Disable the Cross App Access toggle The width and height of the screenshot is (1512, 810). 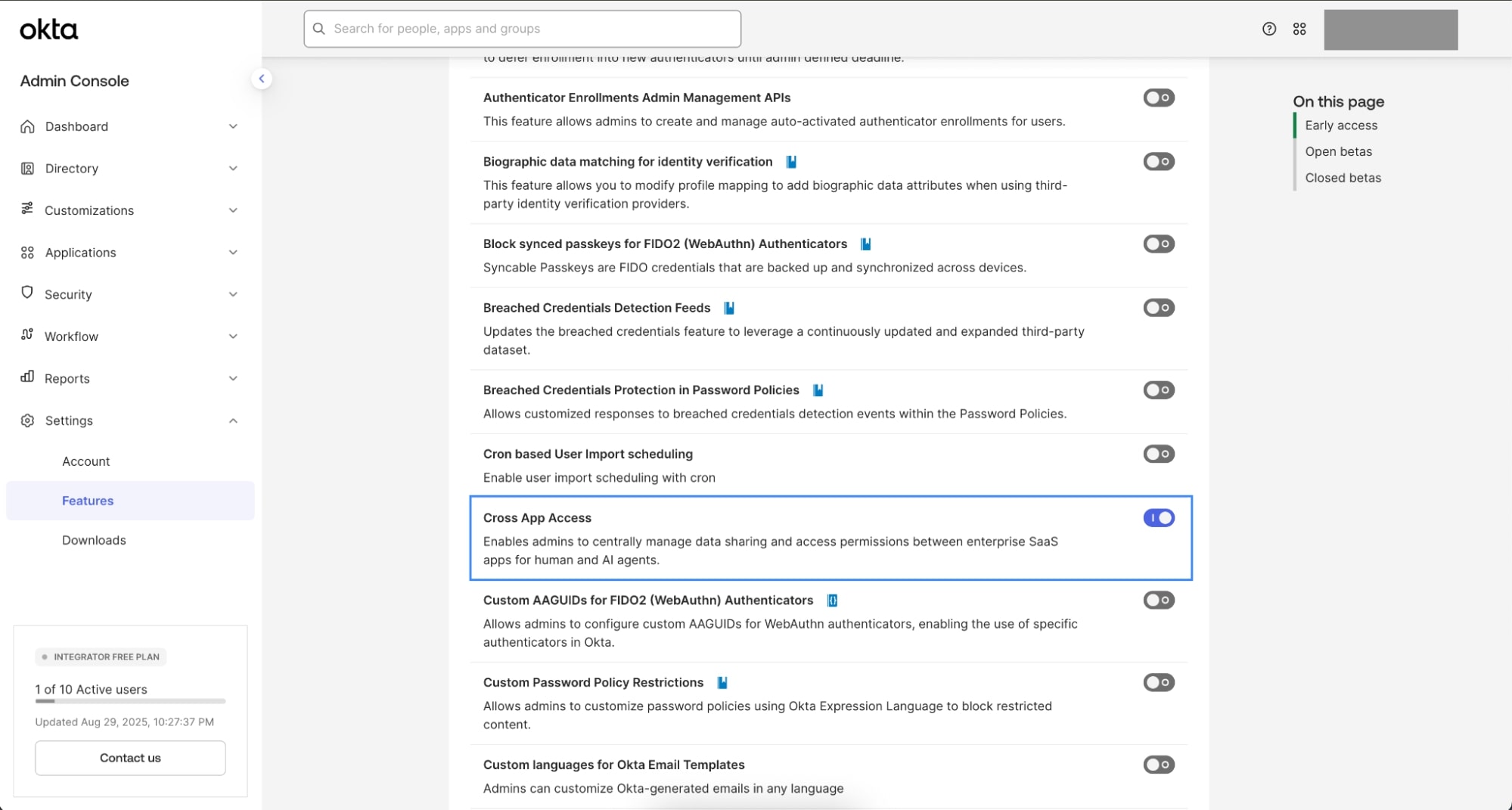pyautogui.click(x=1159, y=517)
